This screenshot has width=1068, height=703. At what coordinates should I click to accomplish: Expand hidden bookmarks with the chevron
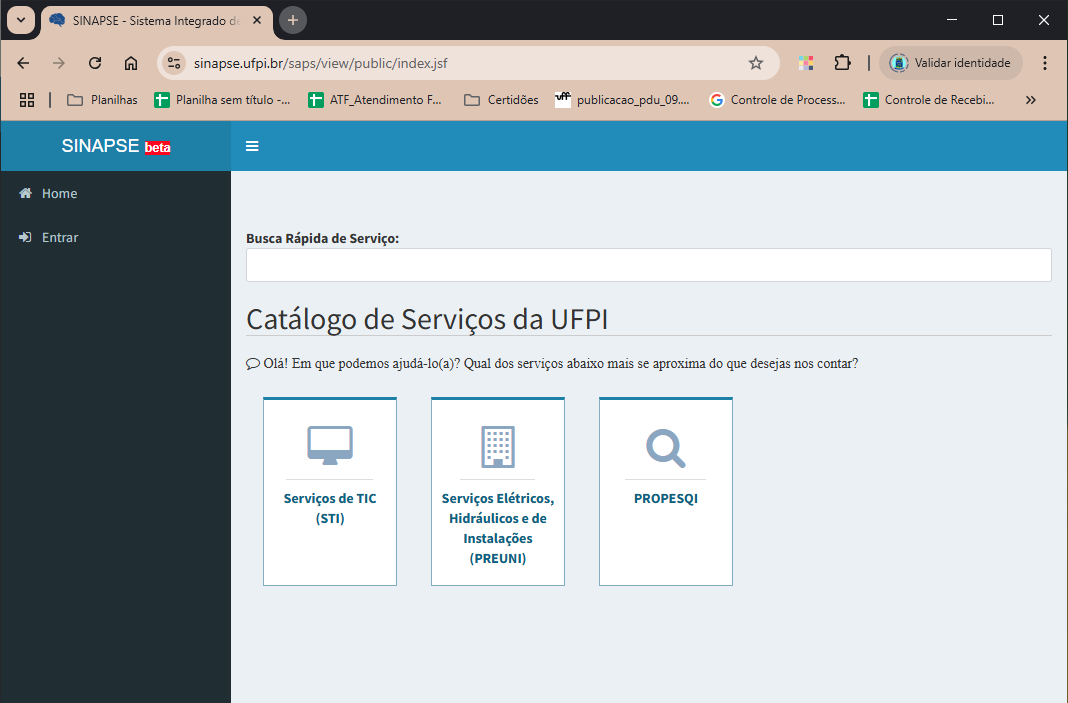pyautogui.click(x=1031, y=100)
